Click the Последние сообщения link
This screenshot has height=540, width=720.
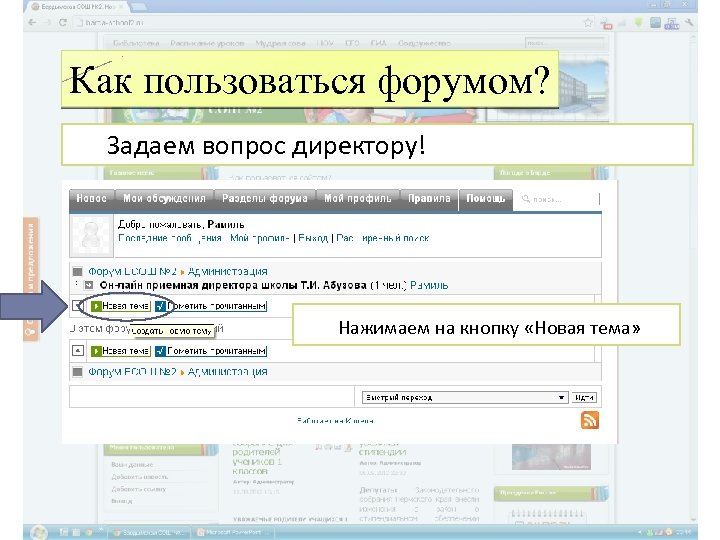point(169,238)
